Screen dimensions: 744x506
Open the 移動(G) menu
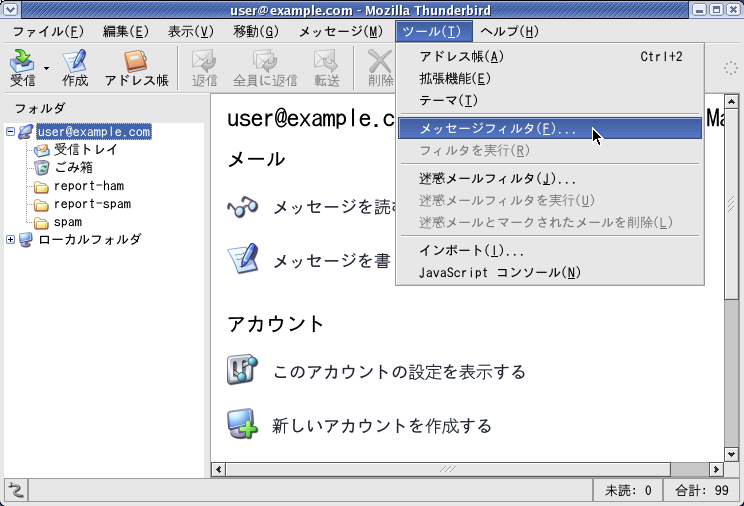(x=256, y=31)
